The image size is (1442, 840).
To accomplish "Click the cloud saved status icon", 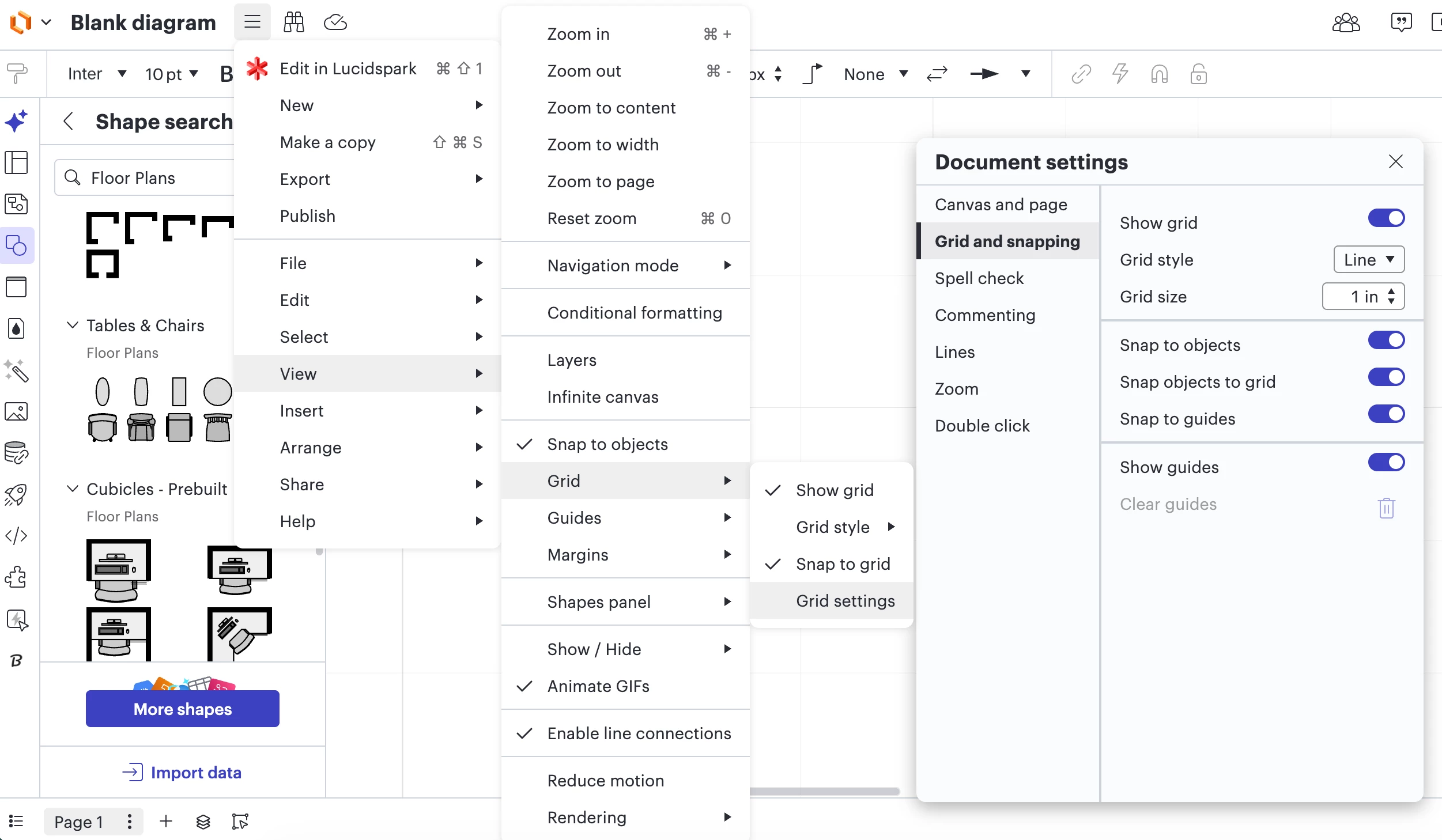I will 335,22.
